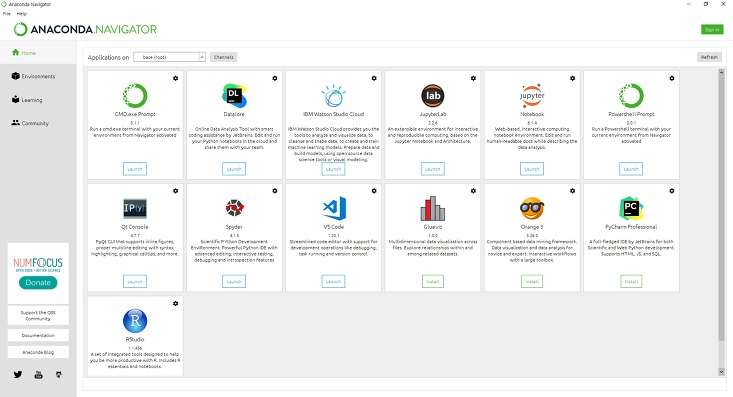Install Orange 3
Viewport: 733px width, 397px height.
(532, 282)
